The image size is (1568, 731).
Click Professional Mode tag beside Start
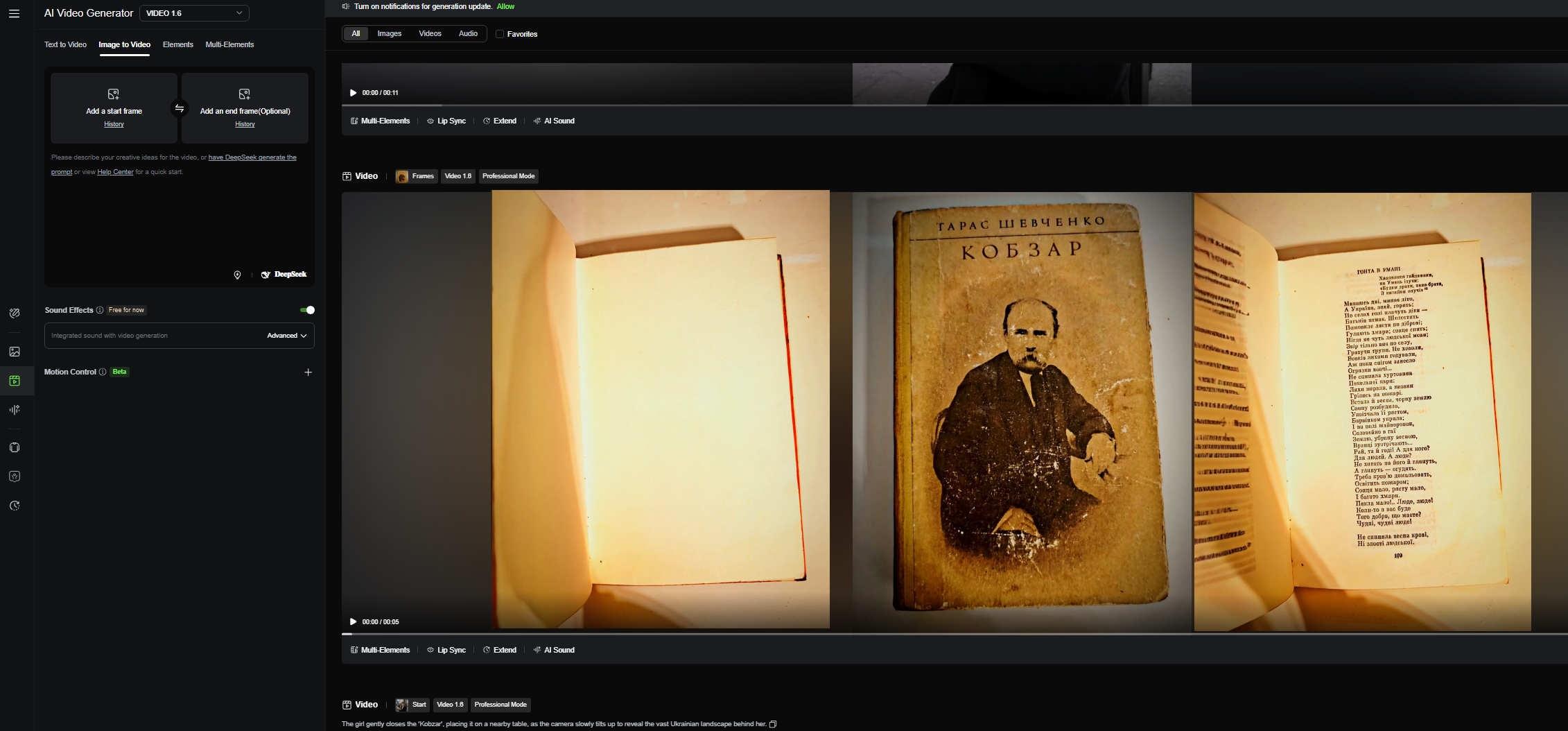pos(500,705)
